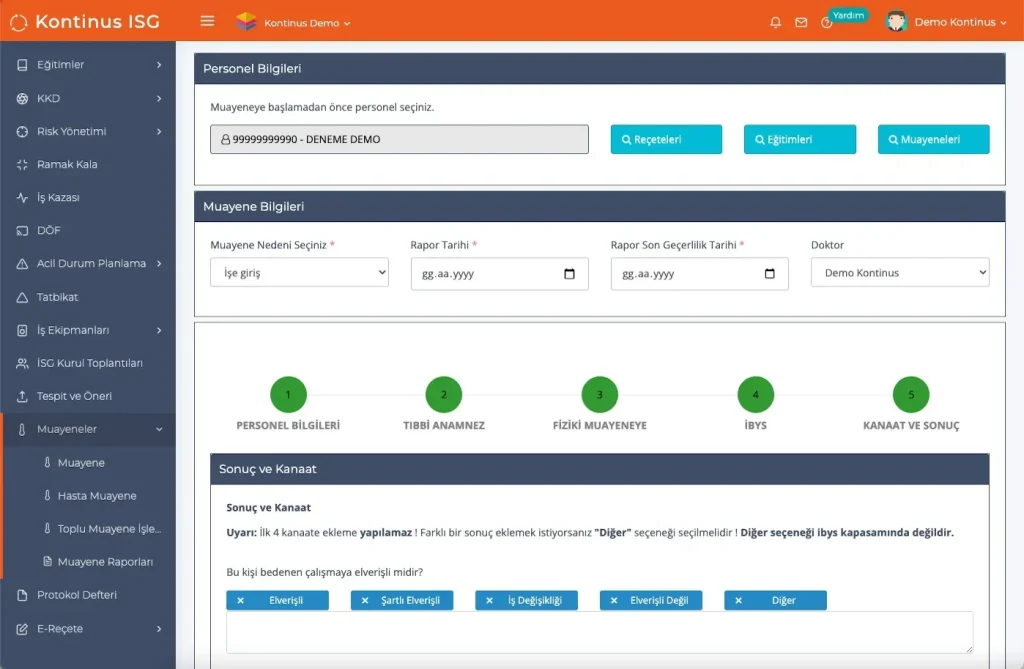
Task: Click the Ramak Kala sidebar icon
Action: pyautogui.click(x=22, y=165)
